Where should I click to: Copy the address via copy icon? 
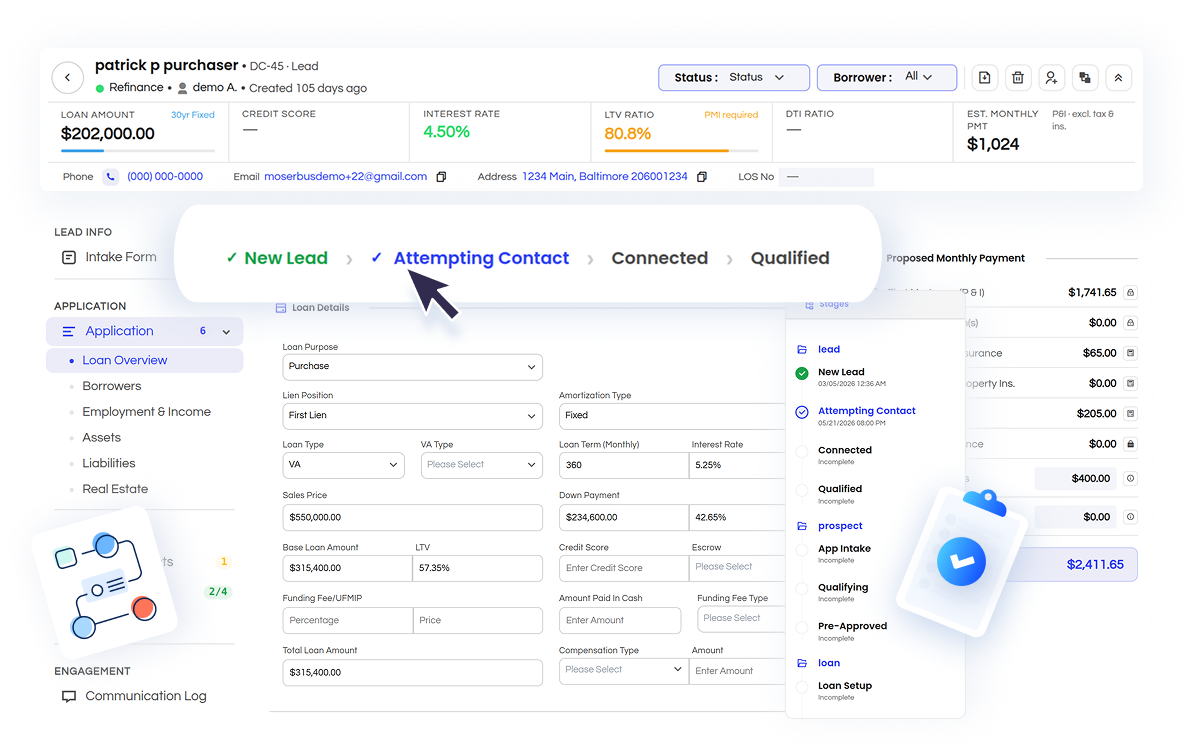pyautogui.click(x=702, y=177)
